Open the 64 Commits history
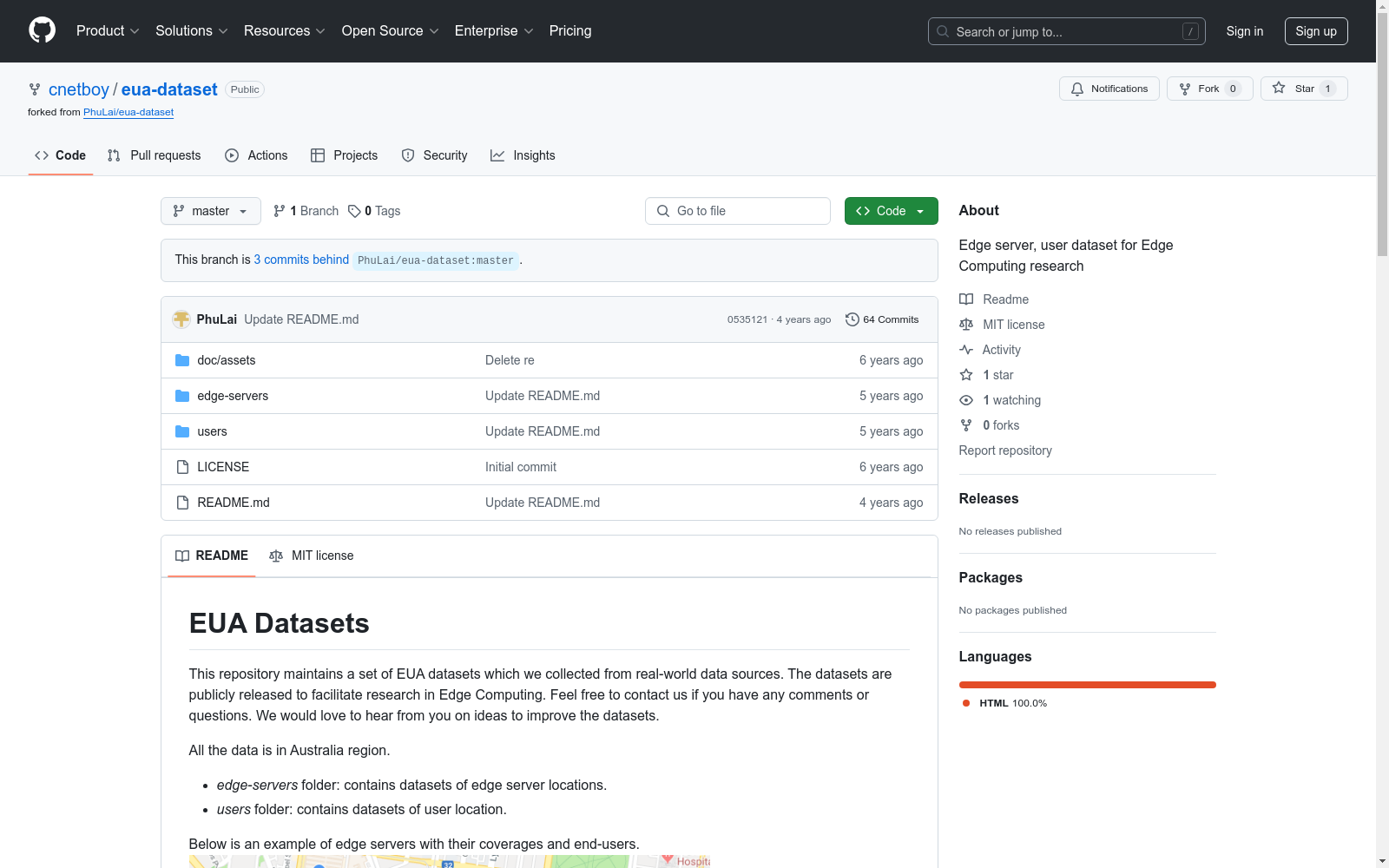 (x=882, y=319)
